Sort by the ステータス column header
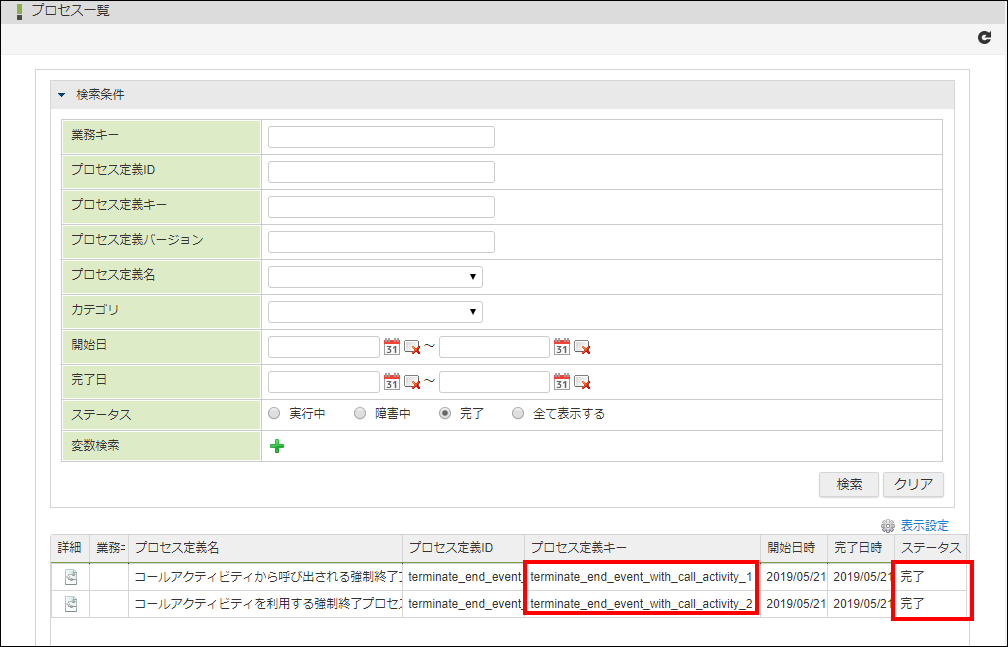This screenshot has width=1008, height=647. pos(930,548)
